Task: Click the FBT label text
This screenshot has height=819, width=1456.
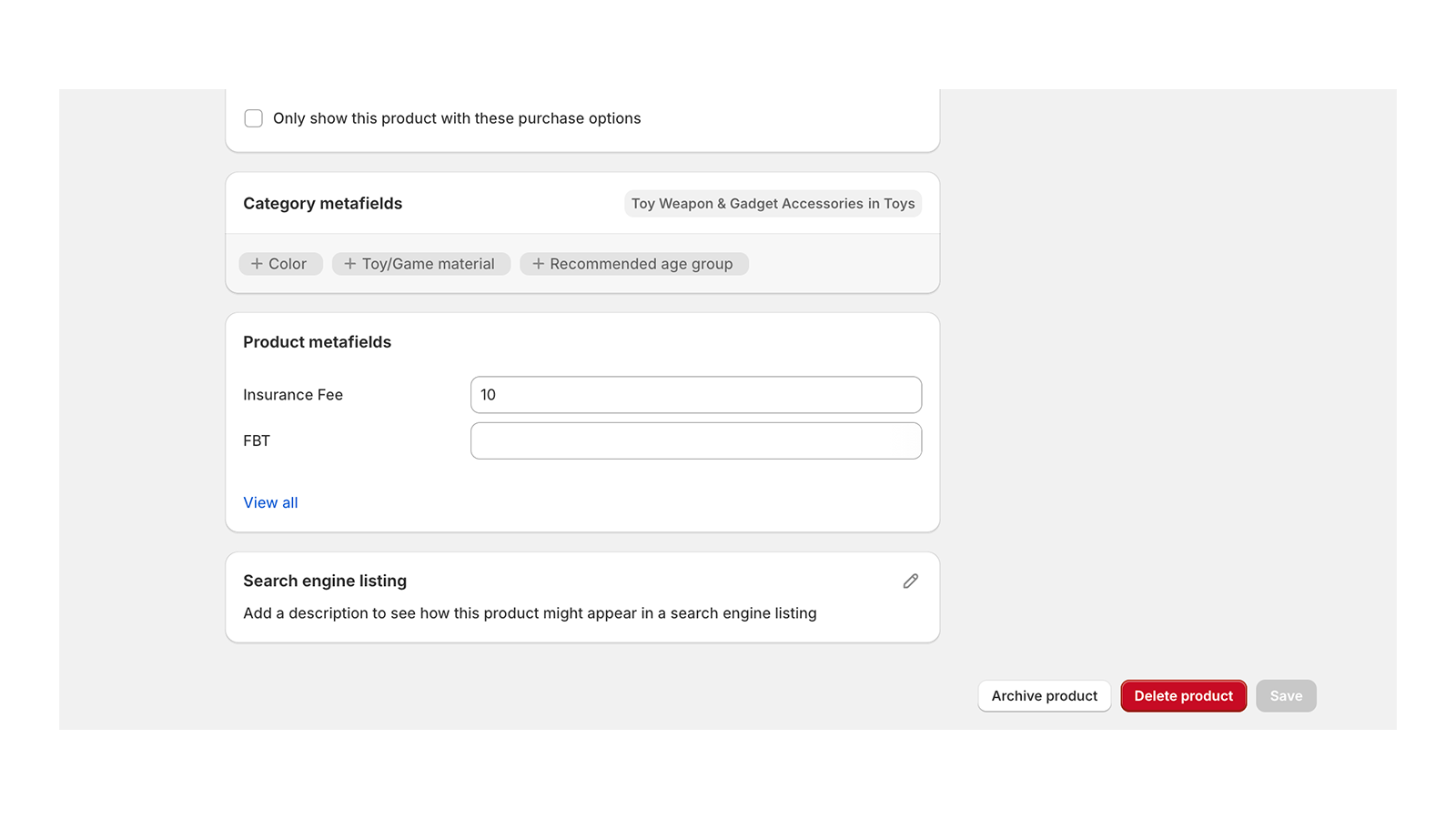Action: (257, 440)
